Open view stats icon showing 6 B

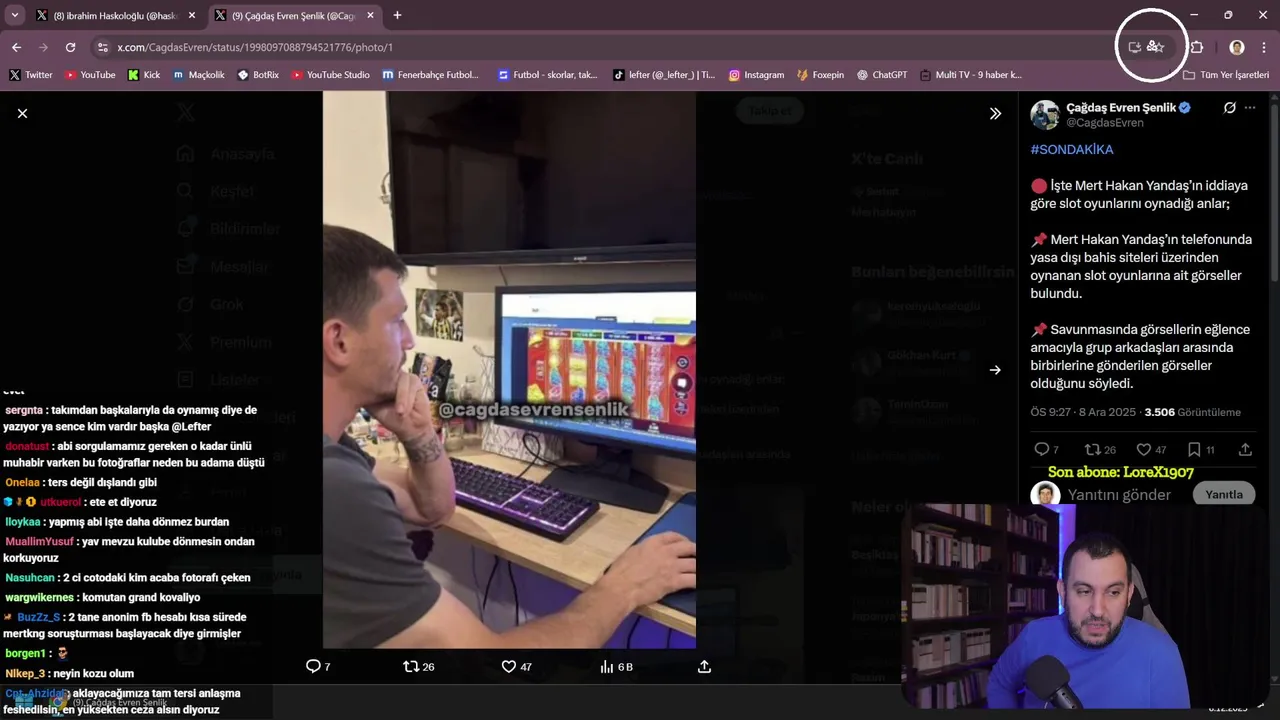tap(616, 666)
